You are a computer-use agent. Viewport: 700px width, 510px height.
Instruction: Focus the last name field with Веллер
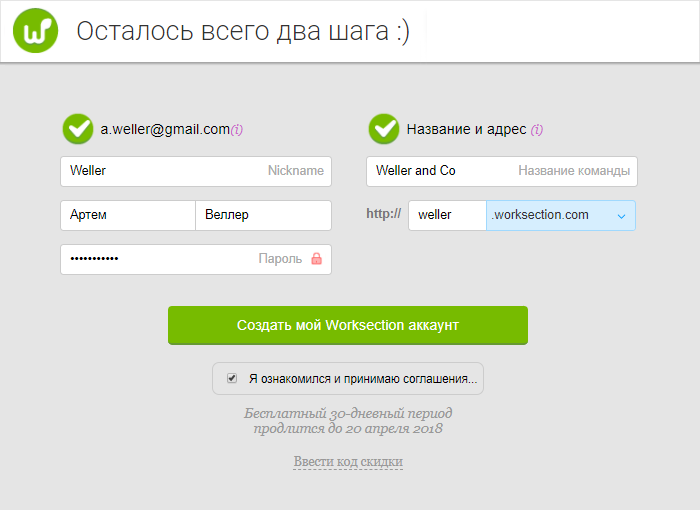[263, 215]
